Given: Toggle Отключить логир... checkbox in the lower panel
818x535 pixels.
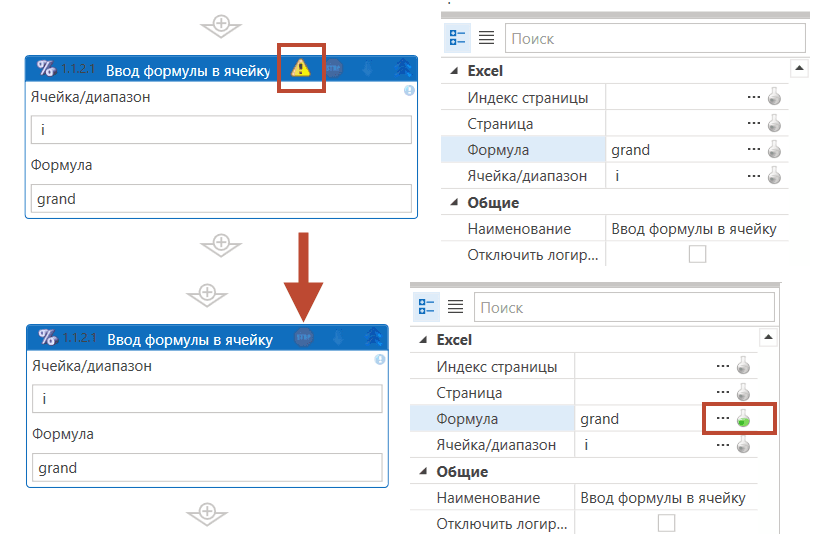Looking at the screenshot, I should [666, 523].
